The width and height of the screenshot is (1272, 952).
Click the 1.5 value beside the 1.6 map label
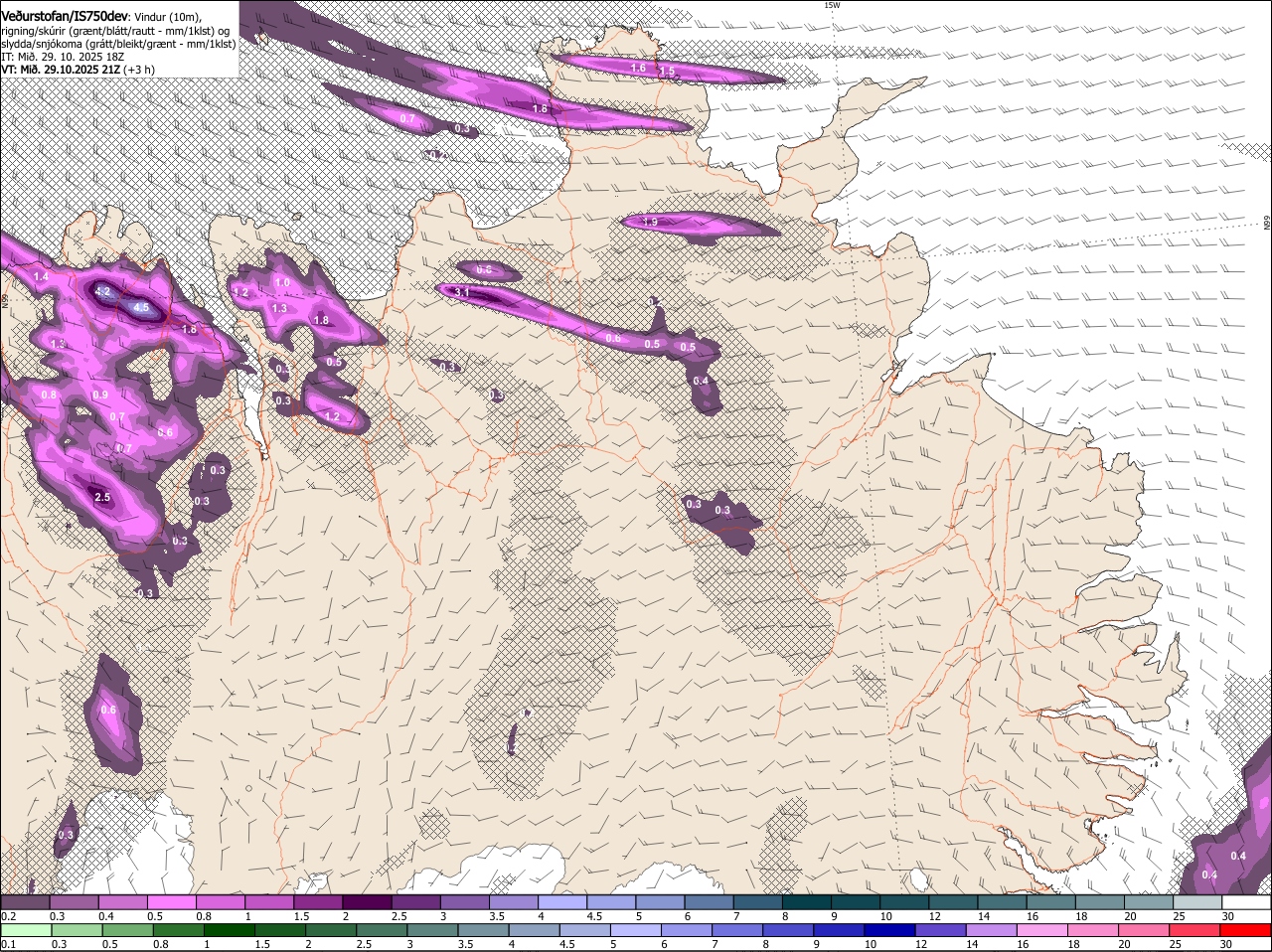pyautogui.click(x=667, y=72)
